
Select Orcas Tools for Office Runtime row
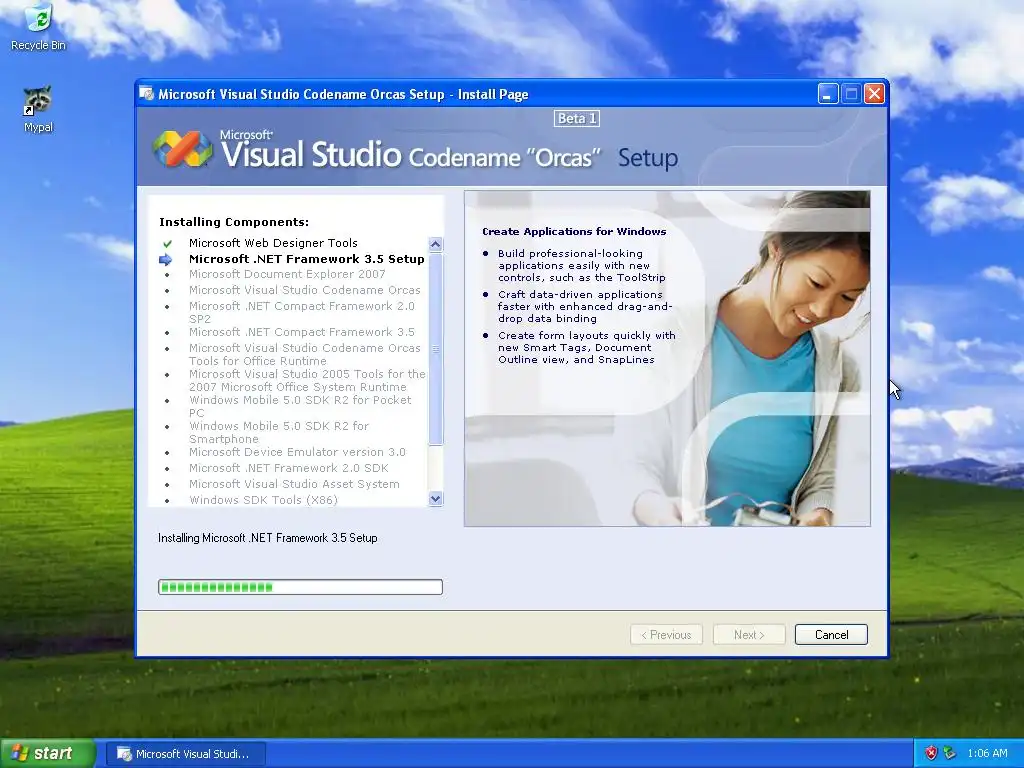[304, 354]
